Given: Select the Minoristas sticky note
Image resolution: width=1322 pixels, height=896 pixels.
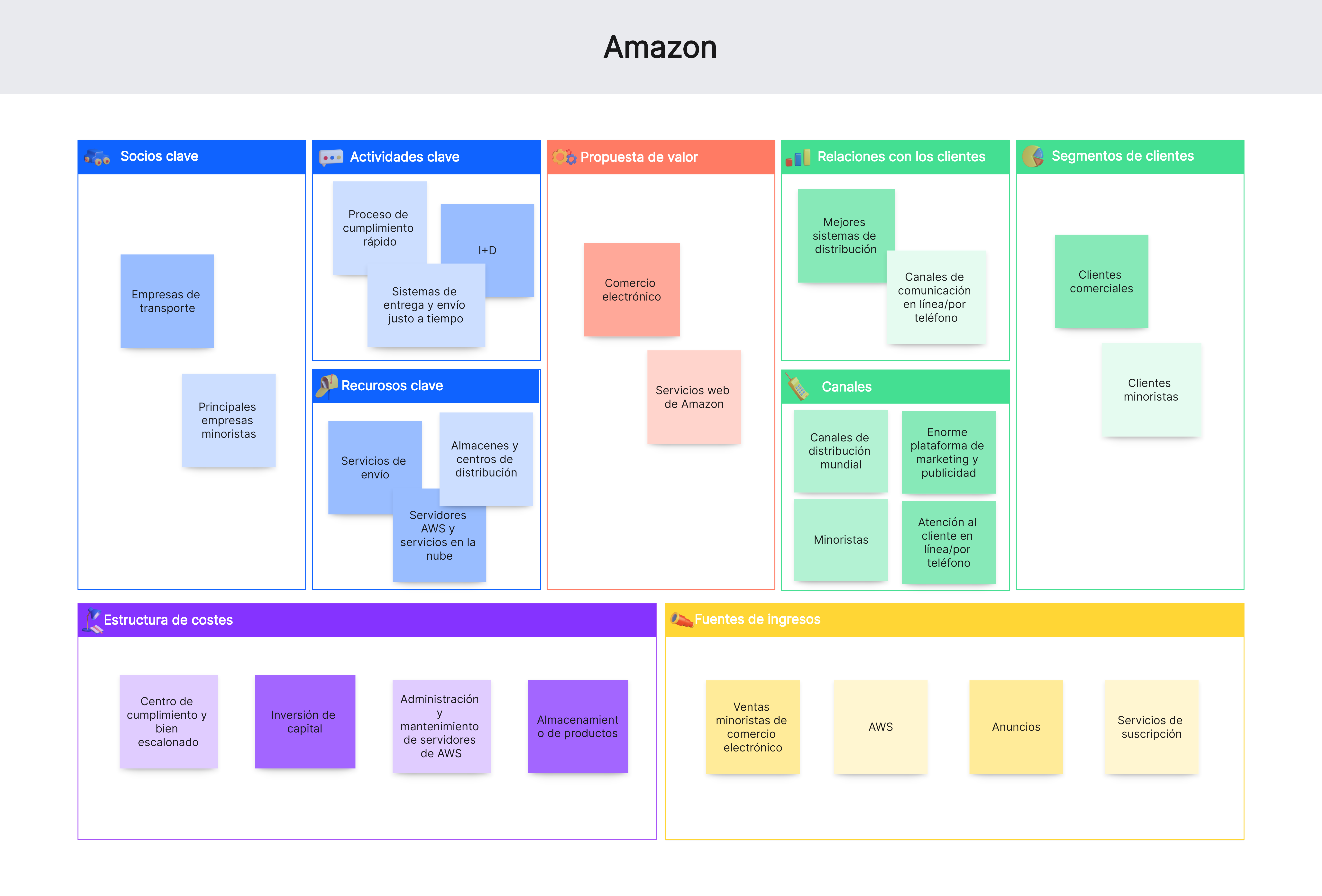Looking at the screenshot, I should (841, 540).
